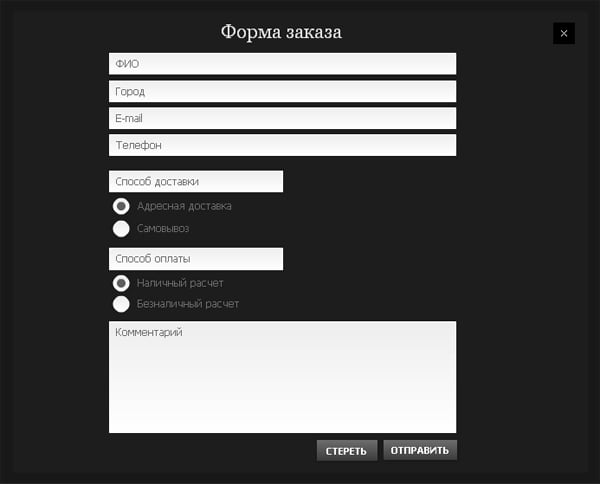Click the ФИО input field

282,64
